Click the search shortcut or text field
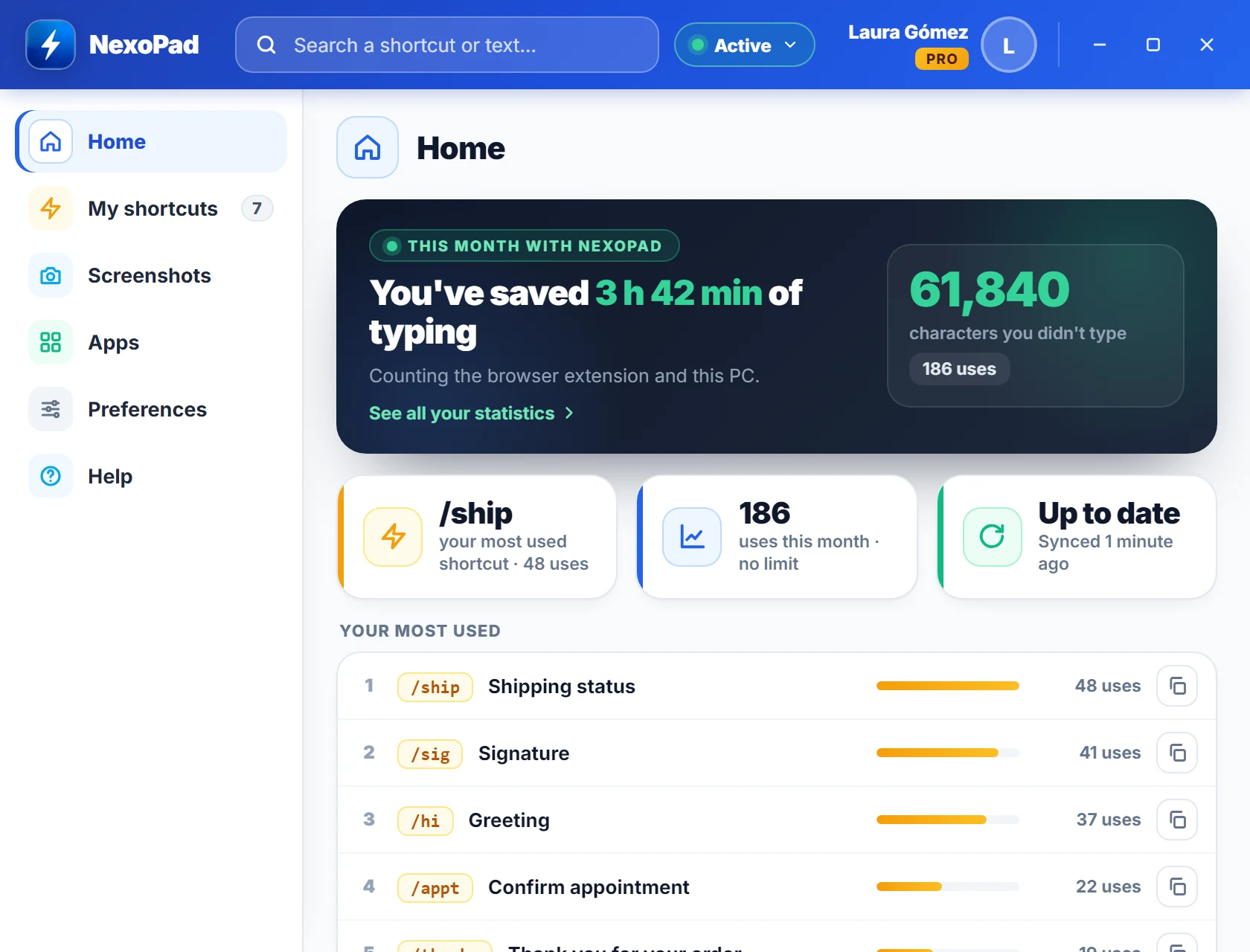Screen dimensions: 1250x952 [x=447, y=45]
